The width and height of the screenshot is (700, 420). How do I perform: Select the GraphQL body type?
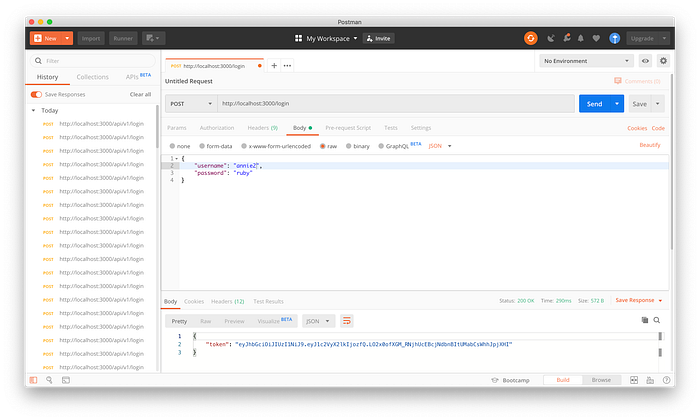point(381,146)
